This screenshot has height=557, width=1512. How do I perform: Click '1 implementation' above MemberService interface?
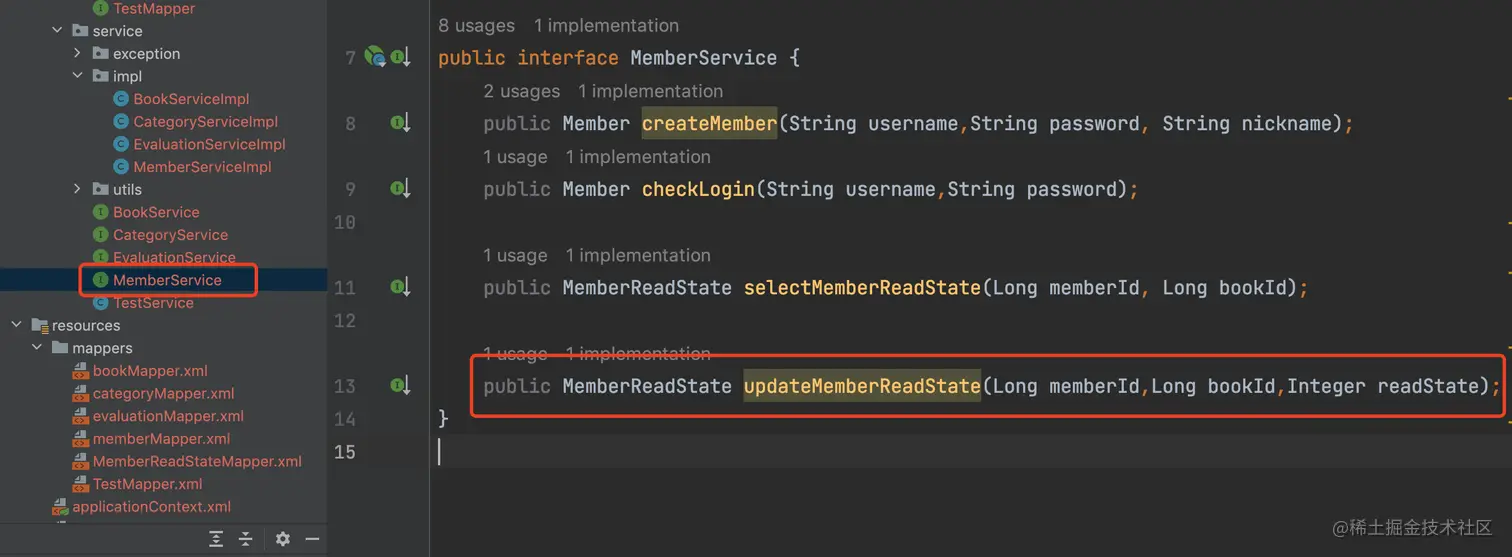coord(606,25)
